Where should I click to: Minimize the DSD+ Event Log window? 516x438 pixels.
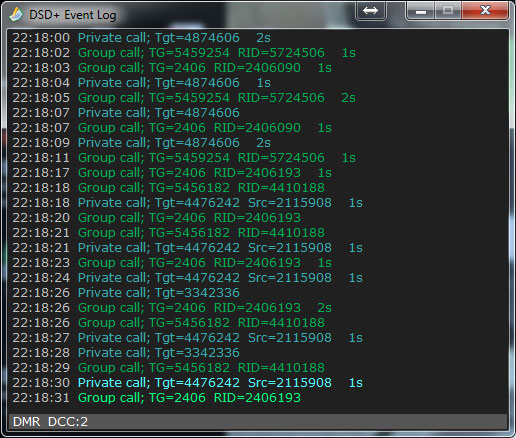[x=420, y=11]
